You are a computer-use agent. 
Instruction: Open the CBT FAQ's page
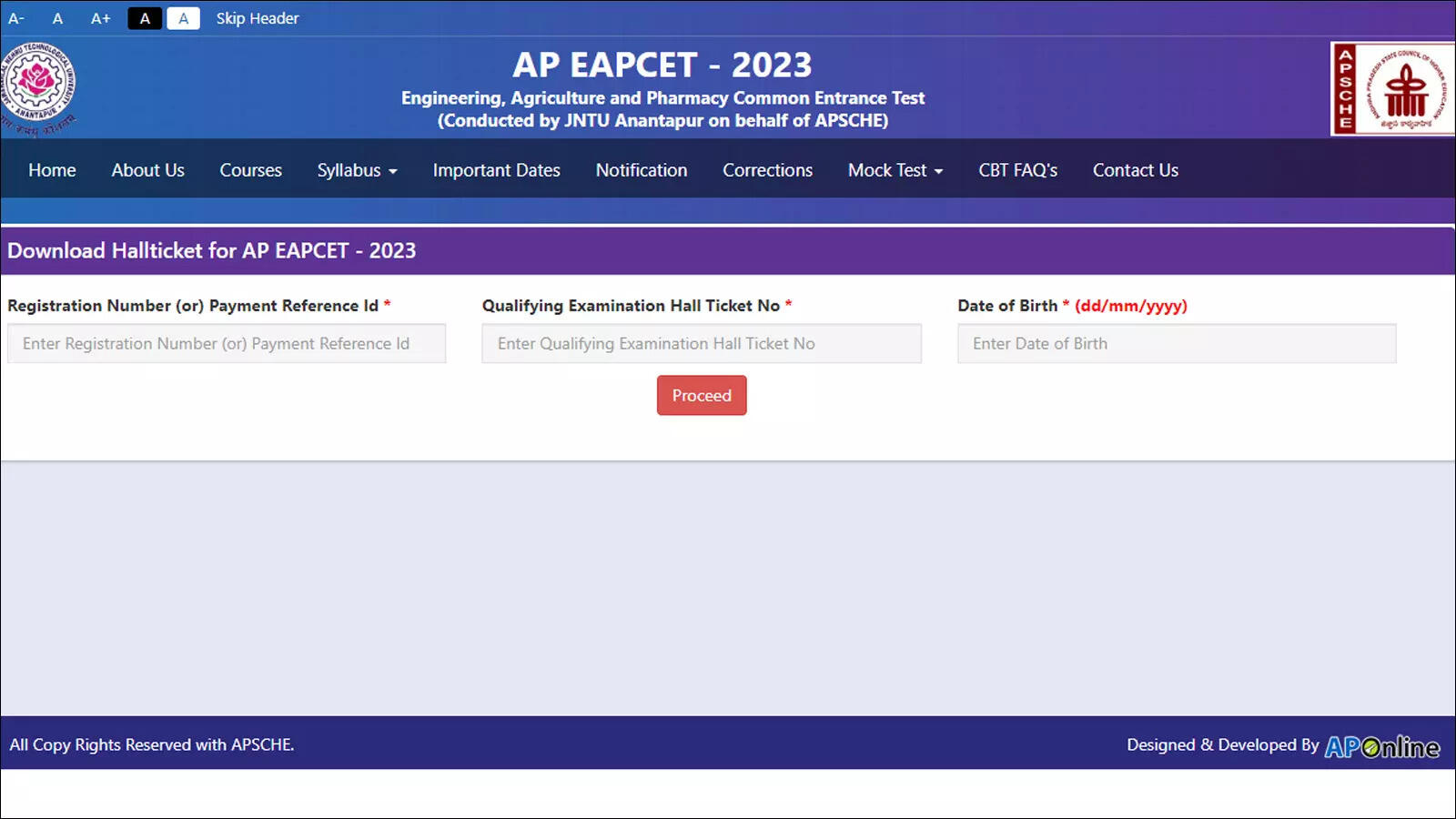coord(1017,170)
